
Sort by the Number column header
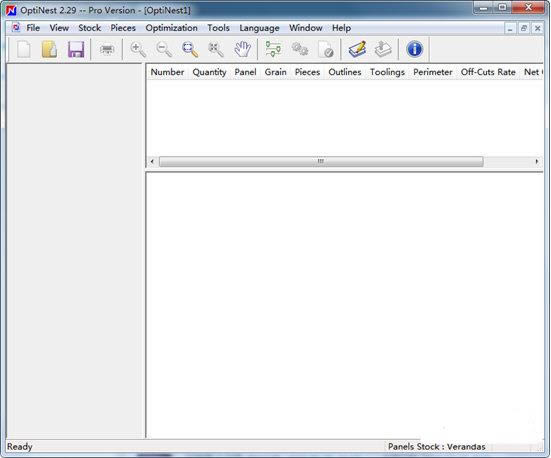click(167, 72)
